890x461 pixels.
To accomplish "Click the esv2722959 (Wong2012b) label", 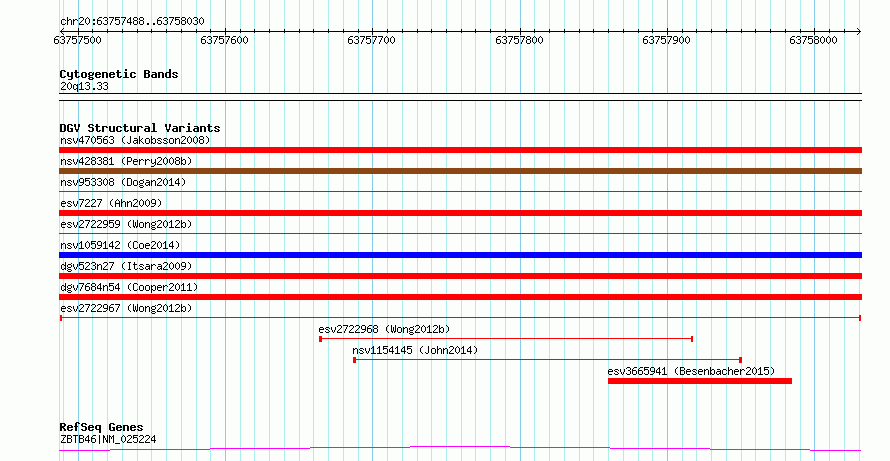I will tap(126, 224).
